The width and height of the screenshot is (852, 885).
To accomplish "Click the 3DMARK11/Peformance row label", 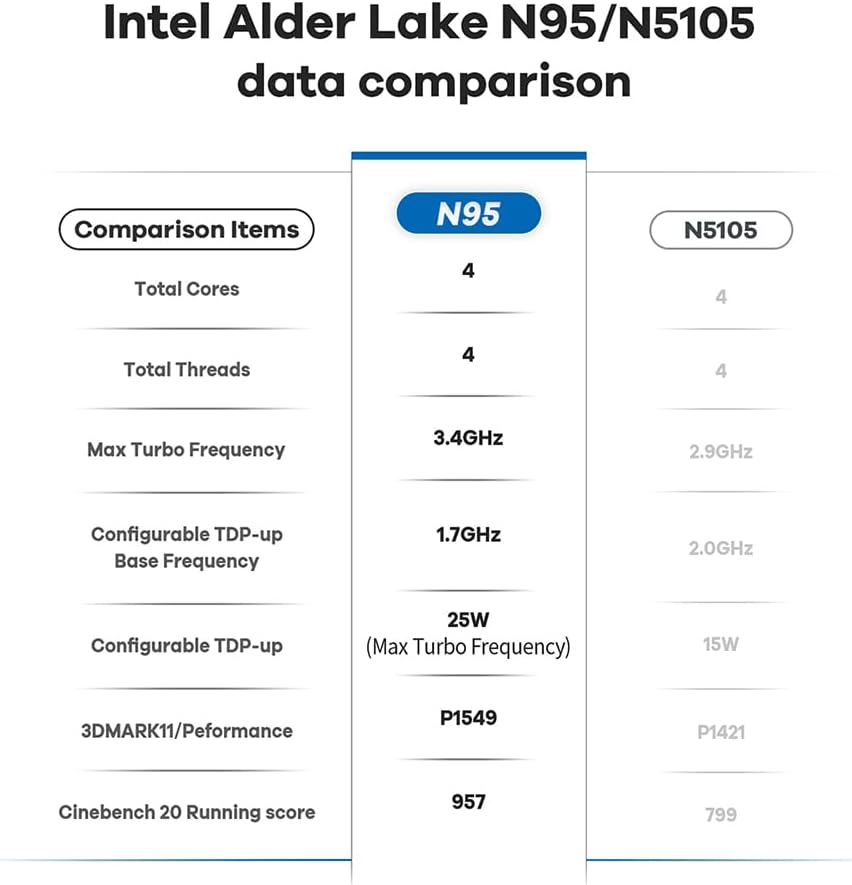I will pyautogui.click(x=187, y=731).
